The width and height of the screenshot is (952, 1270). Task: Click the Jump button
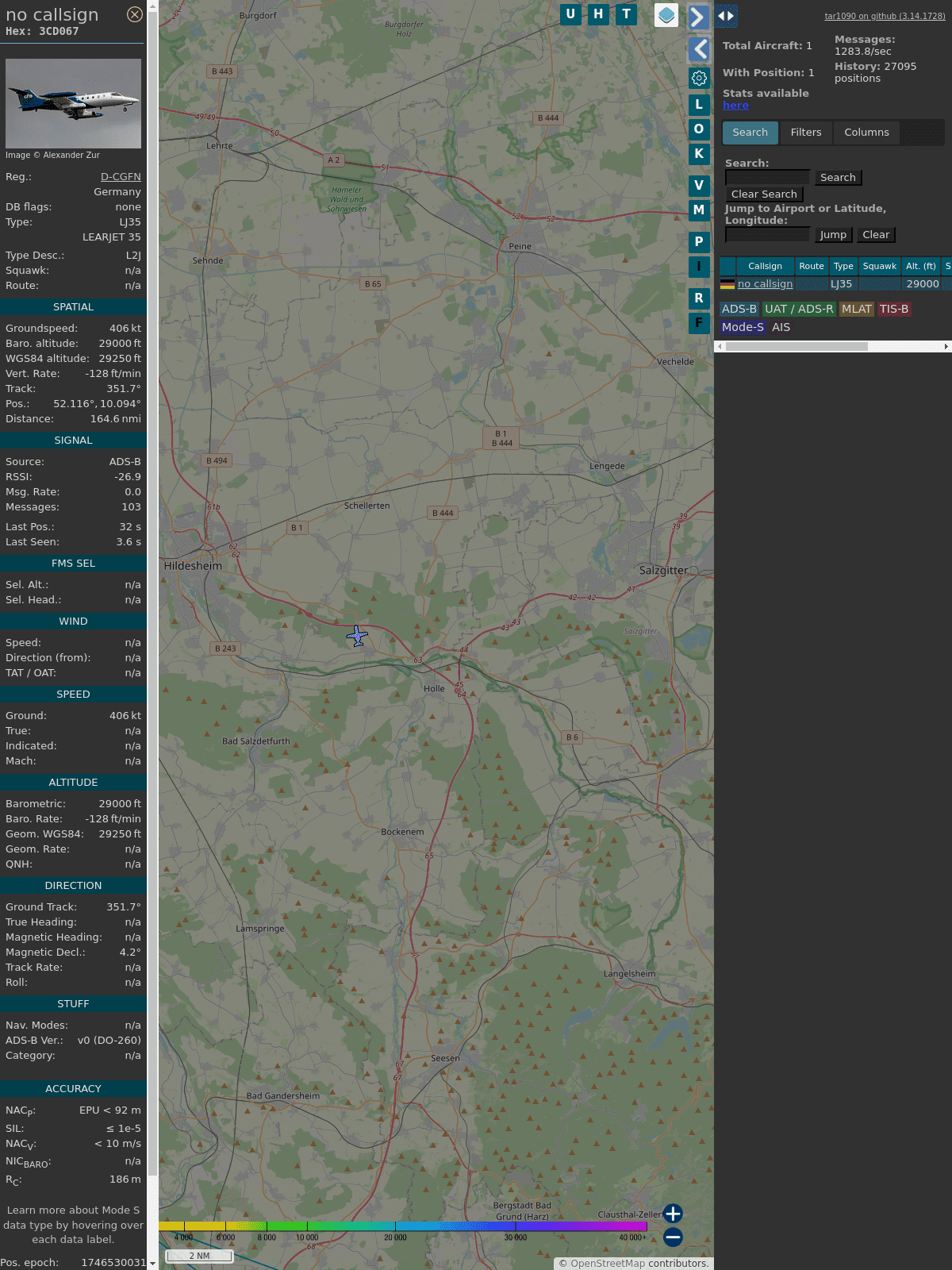click(833, 235)
